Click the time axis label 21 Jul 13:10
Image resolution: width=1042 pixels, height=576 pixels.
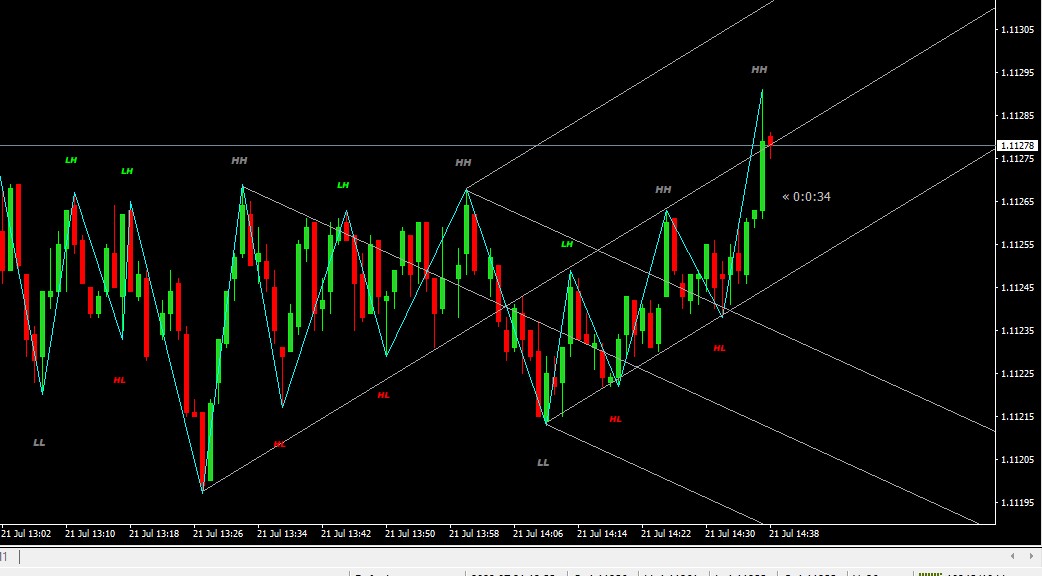point(90,533)
